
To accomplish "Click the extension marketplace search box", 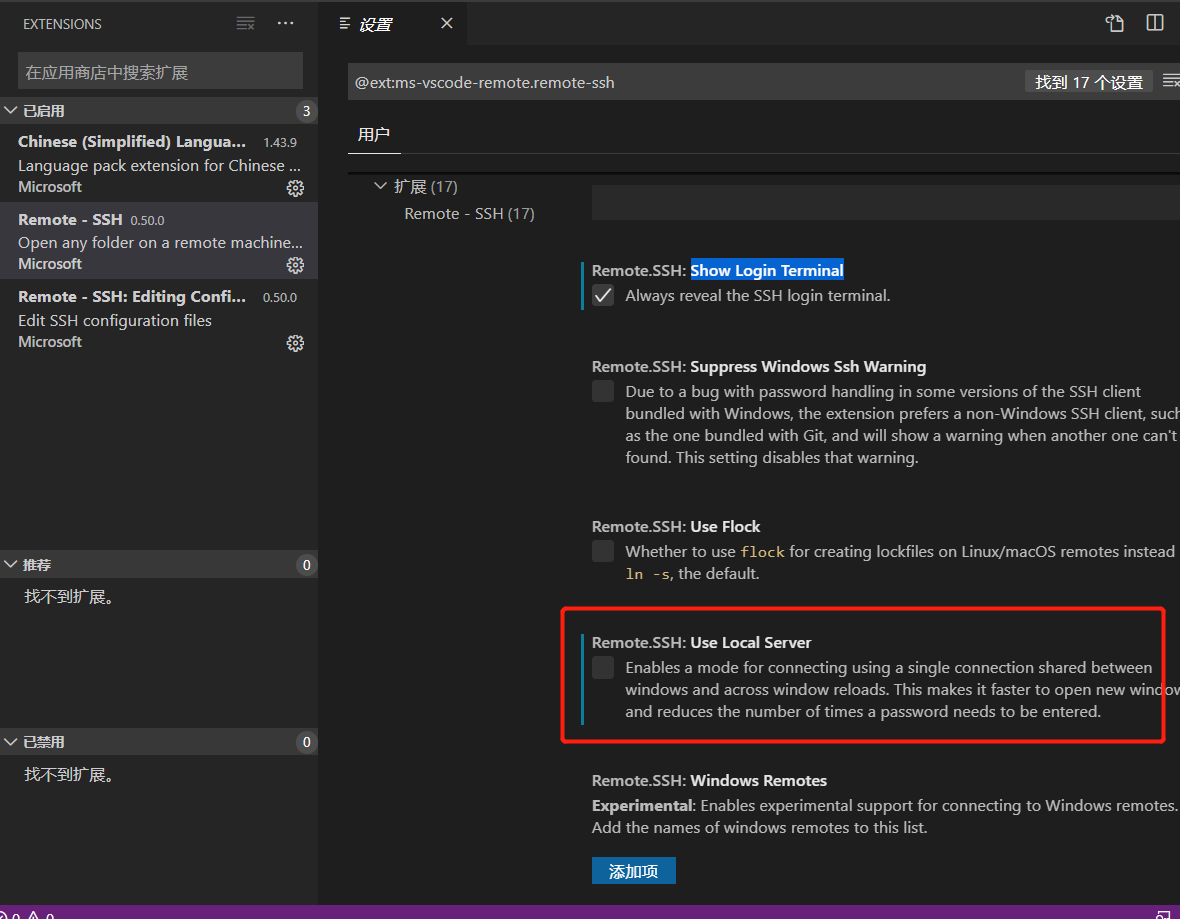I will tap(160, 72).
